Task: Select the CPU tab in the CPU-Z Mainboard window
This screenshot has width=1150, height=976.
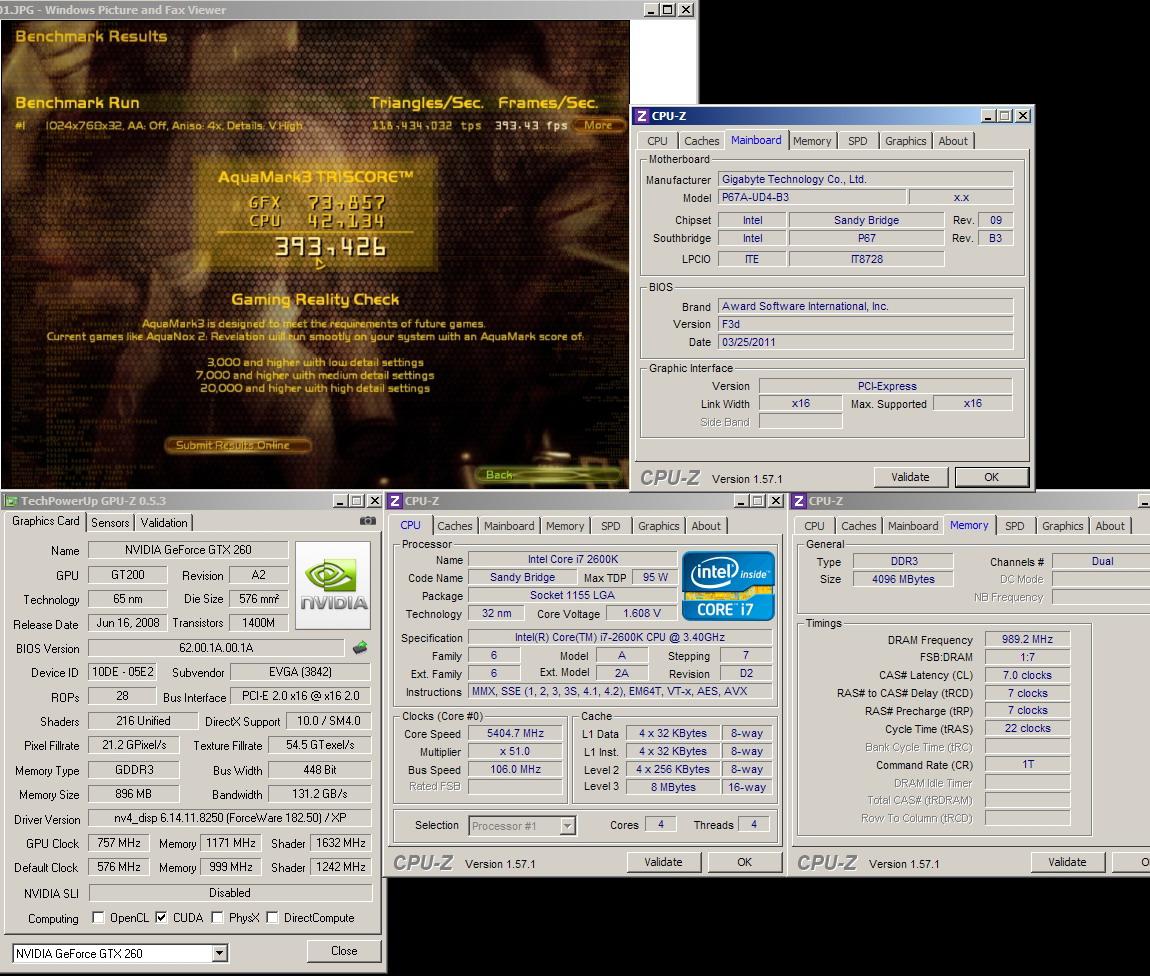Action: (x=657, y=141)
